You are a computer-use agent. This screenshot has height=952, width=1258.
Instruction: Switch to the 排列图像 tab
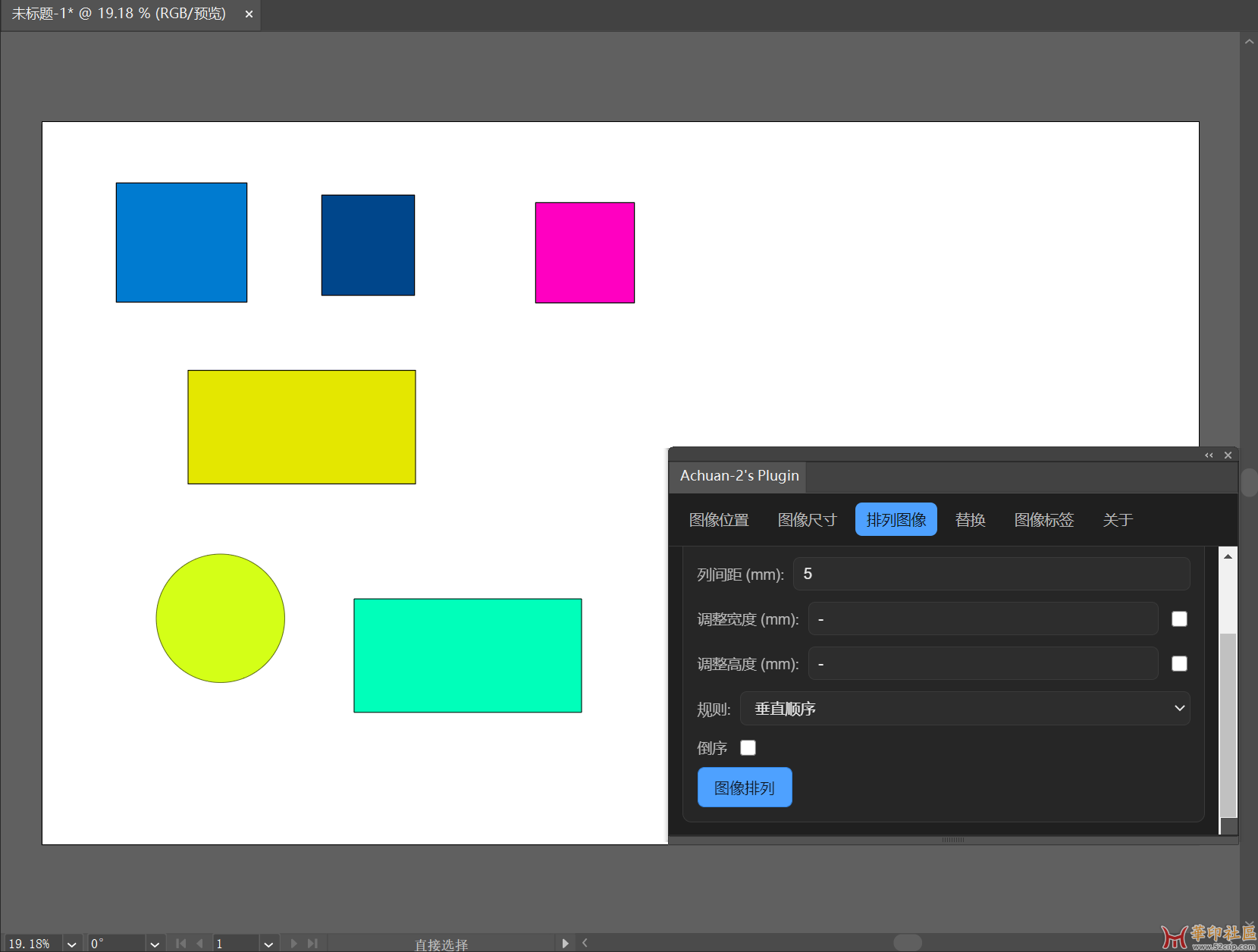point(896,519)
